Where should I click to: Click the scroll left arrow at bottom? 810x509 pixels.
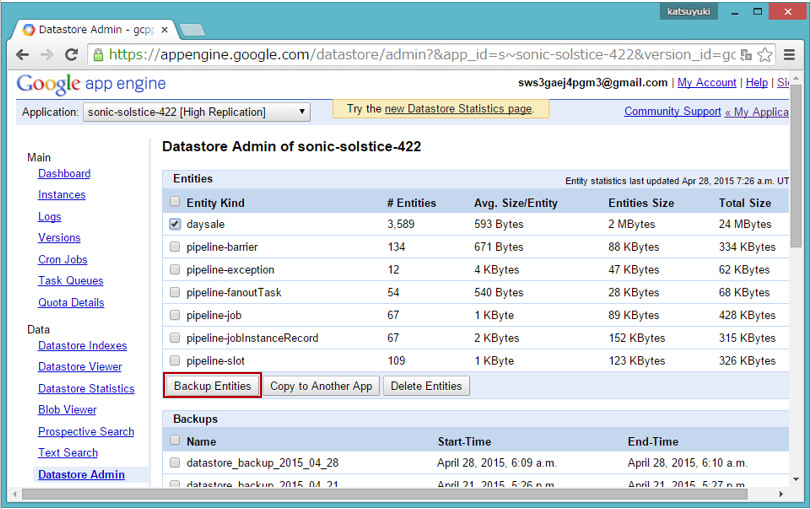(x=14, y=495)
